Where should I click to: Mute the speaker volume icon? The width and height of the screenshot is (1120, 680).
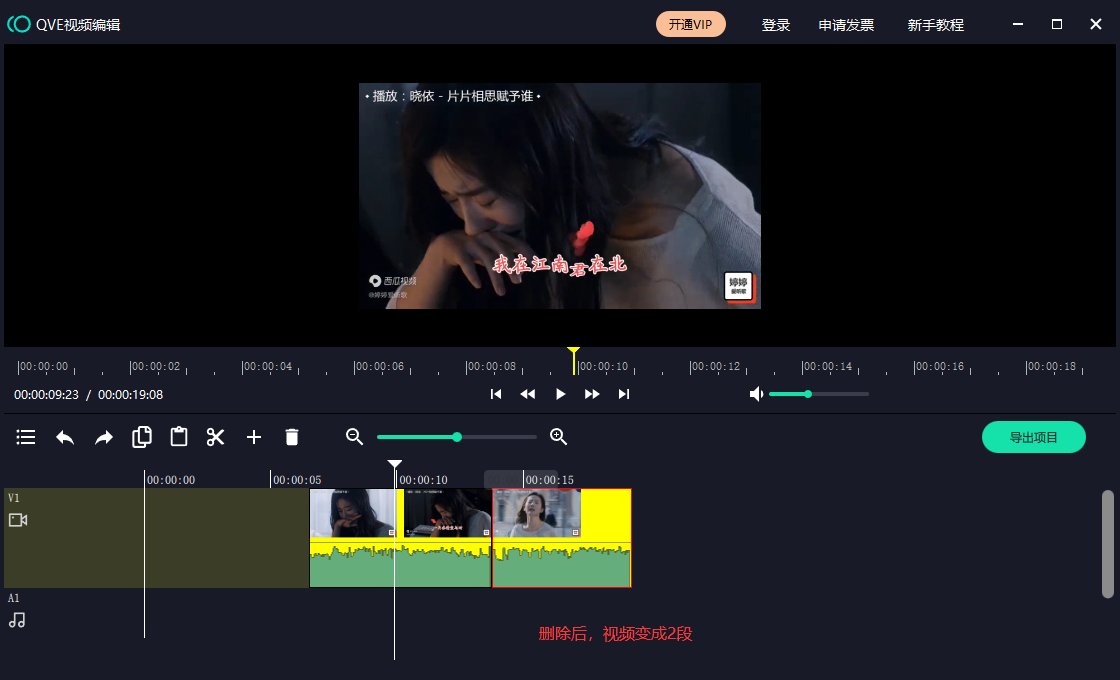757,394
